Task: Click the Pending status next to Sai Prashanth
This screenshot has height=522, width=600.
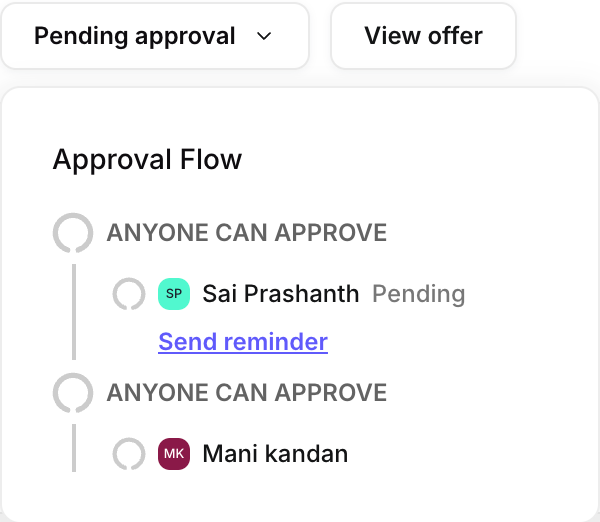Action: tap(418, 294)
